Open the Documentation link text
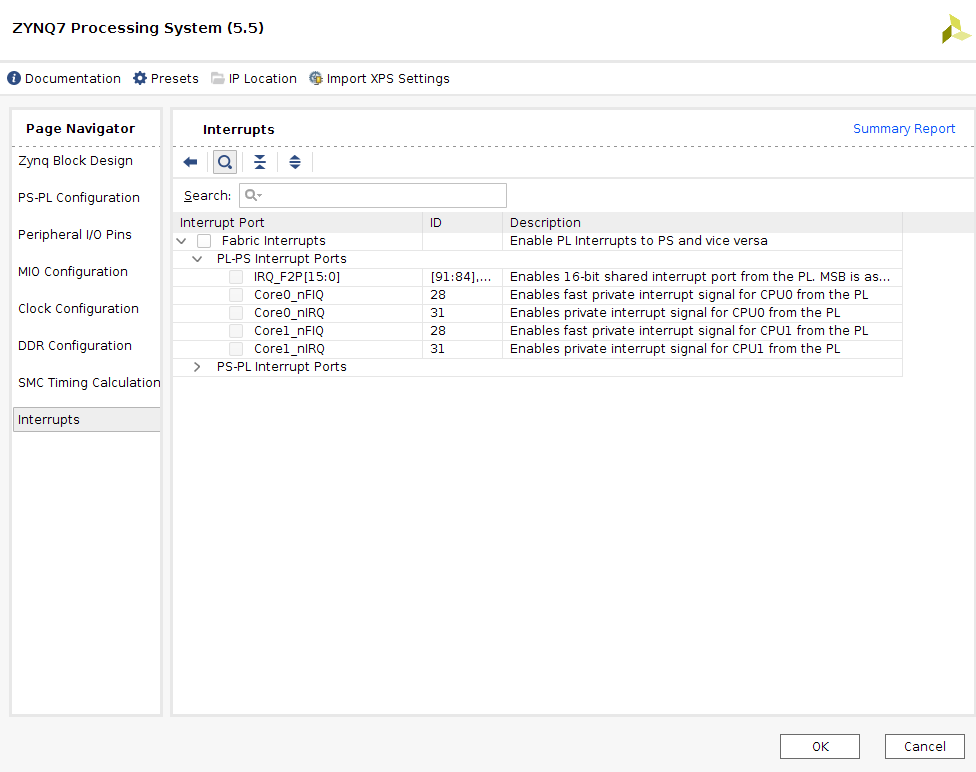Viewport: 976px width, 772px height. [73, 78]
